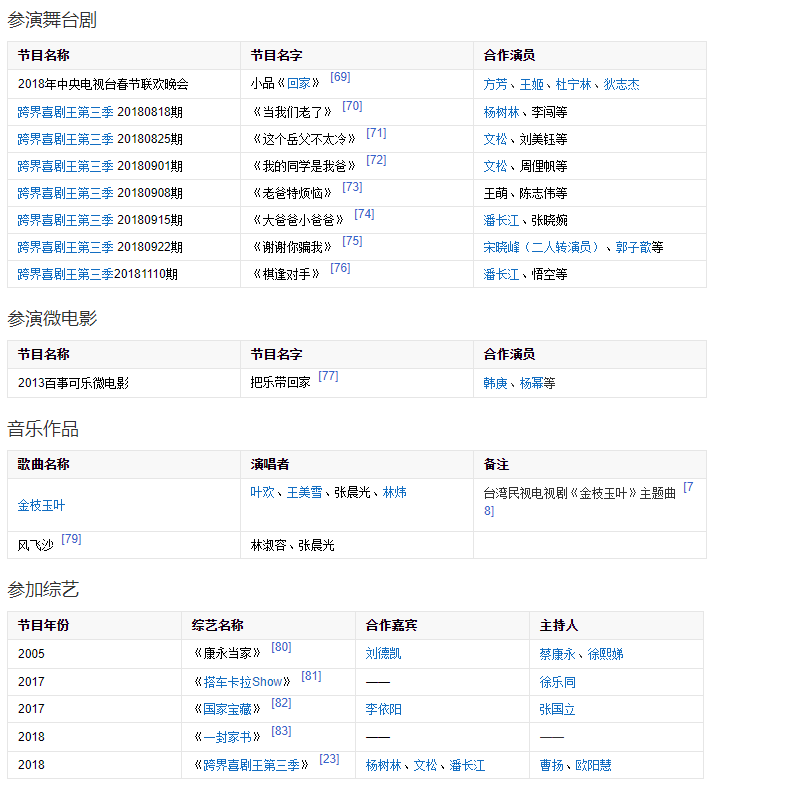Click singer link 叶欢
The width and height of the screenshot is (787, 798).
262,492
